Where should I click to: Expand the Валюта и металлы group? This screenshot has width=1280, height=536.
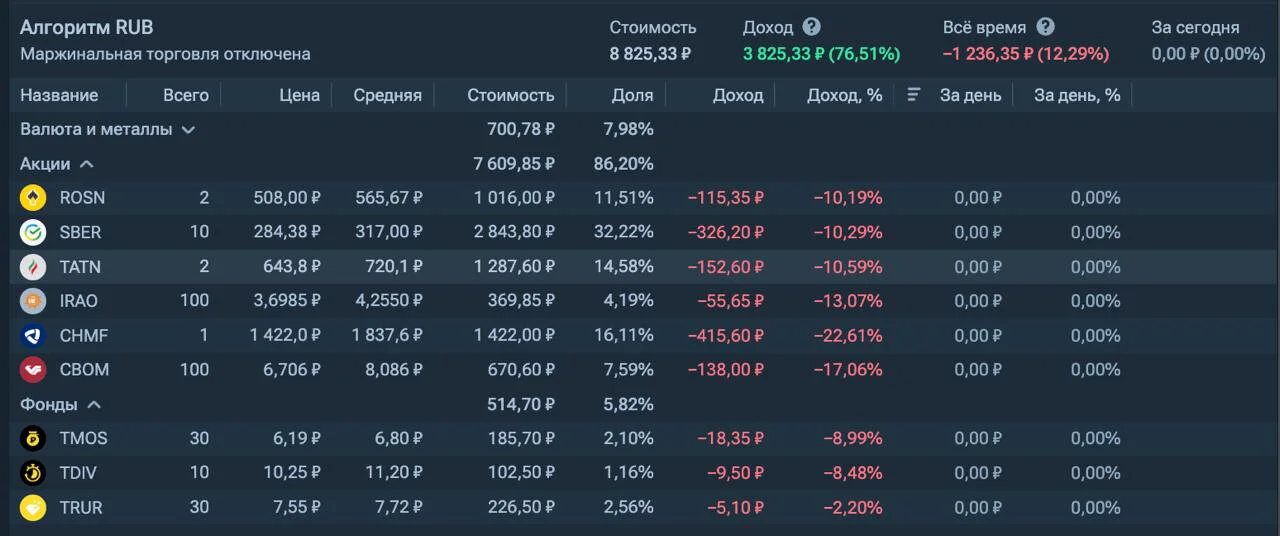(x=188, y=129)
